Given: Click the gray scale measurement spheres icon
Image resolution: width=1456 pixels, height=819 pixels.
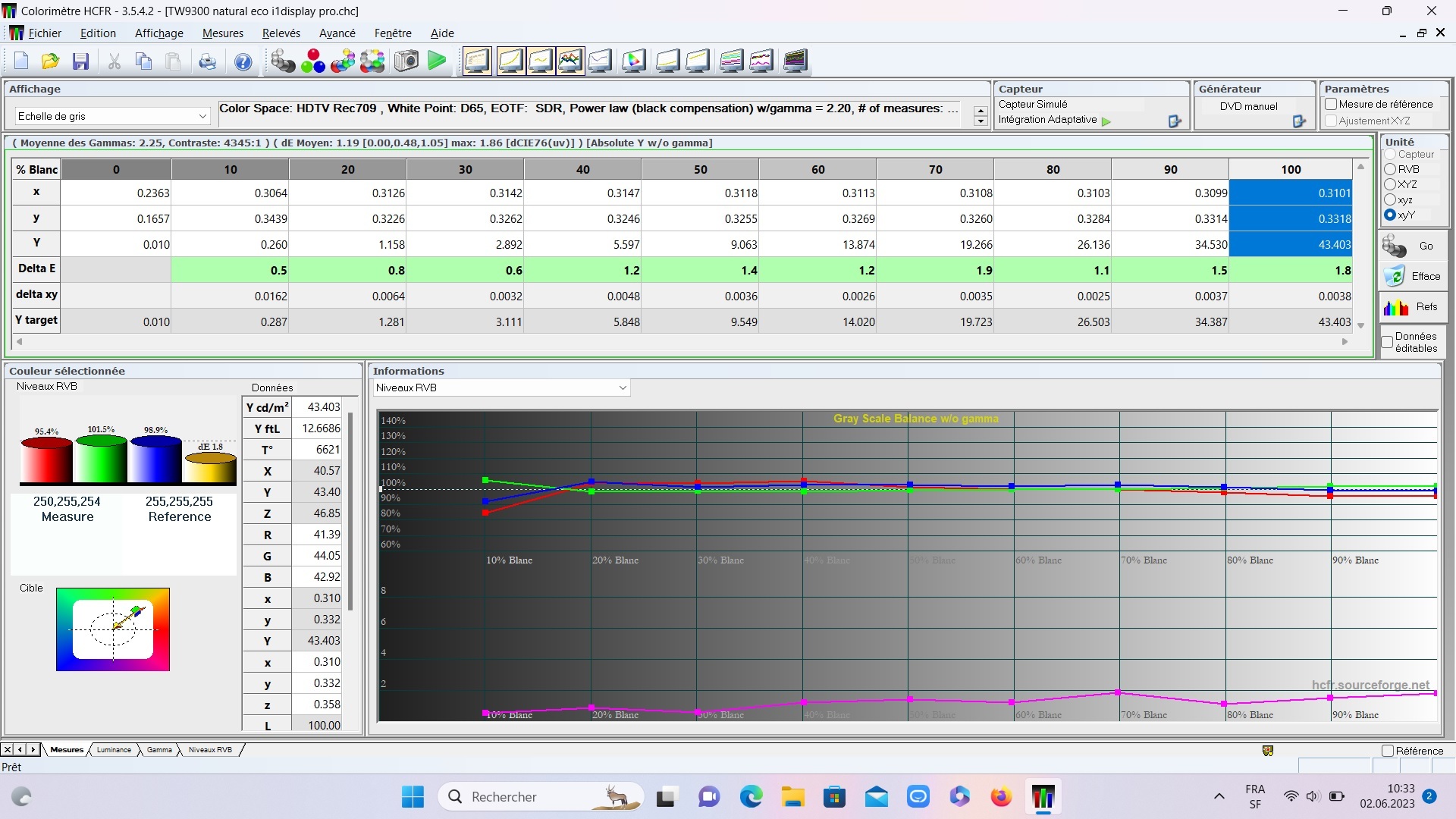Looking at the screenshot, I should [x=283, y=61].
